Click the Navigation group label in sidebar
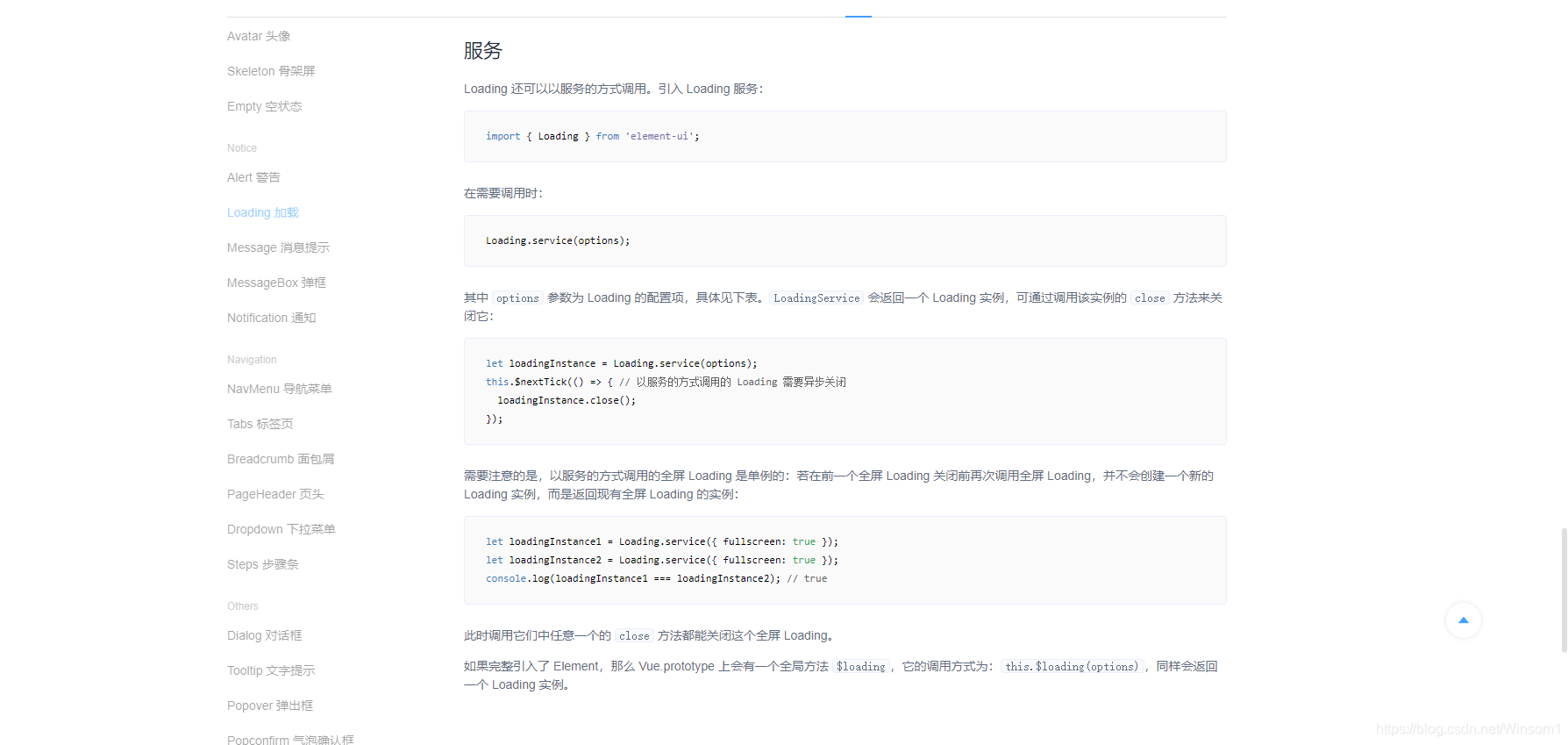Screen dimensions: 1568x745 click(252, 360)
